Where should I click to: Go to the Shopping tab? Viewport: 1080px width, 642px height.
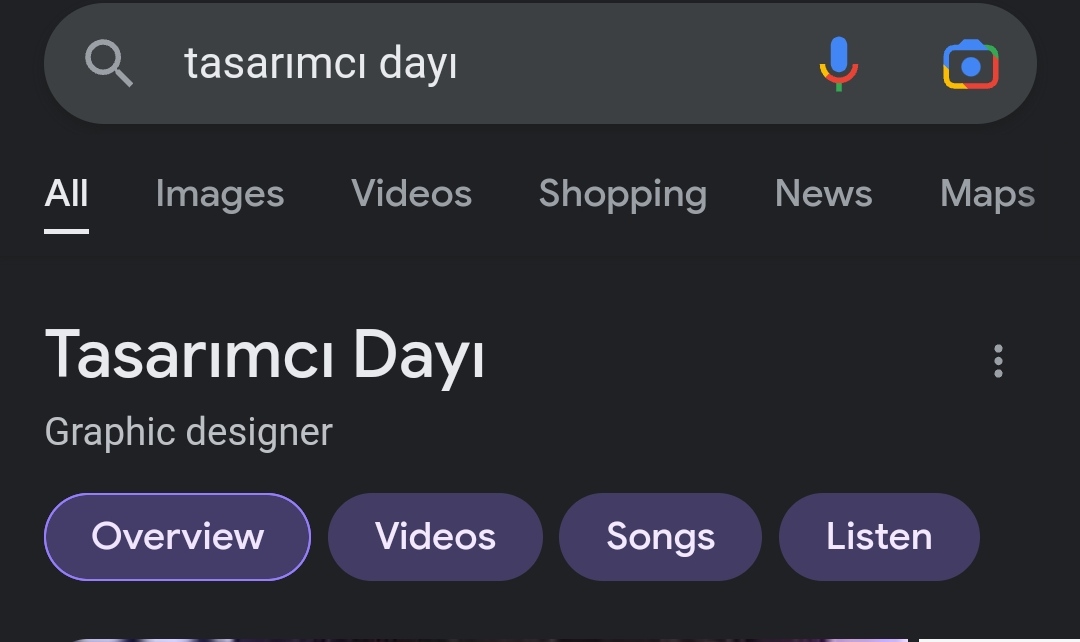(x=623, y=194)
